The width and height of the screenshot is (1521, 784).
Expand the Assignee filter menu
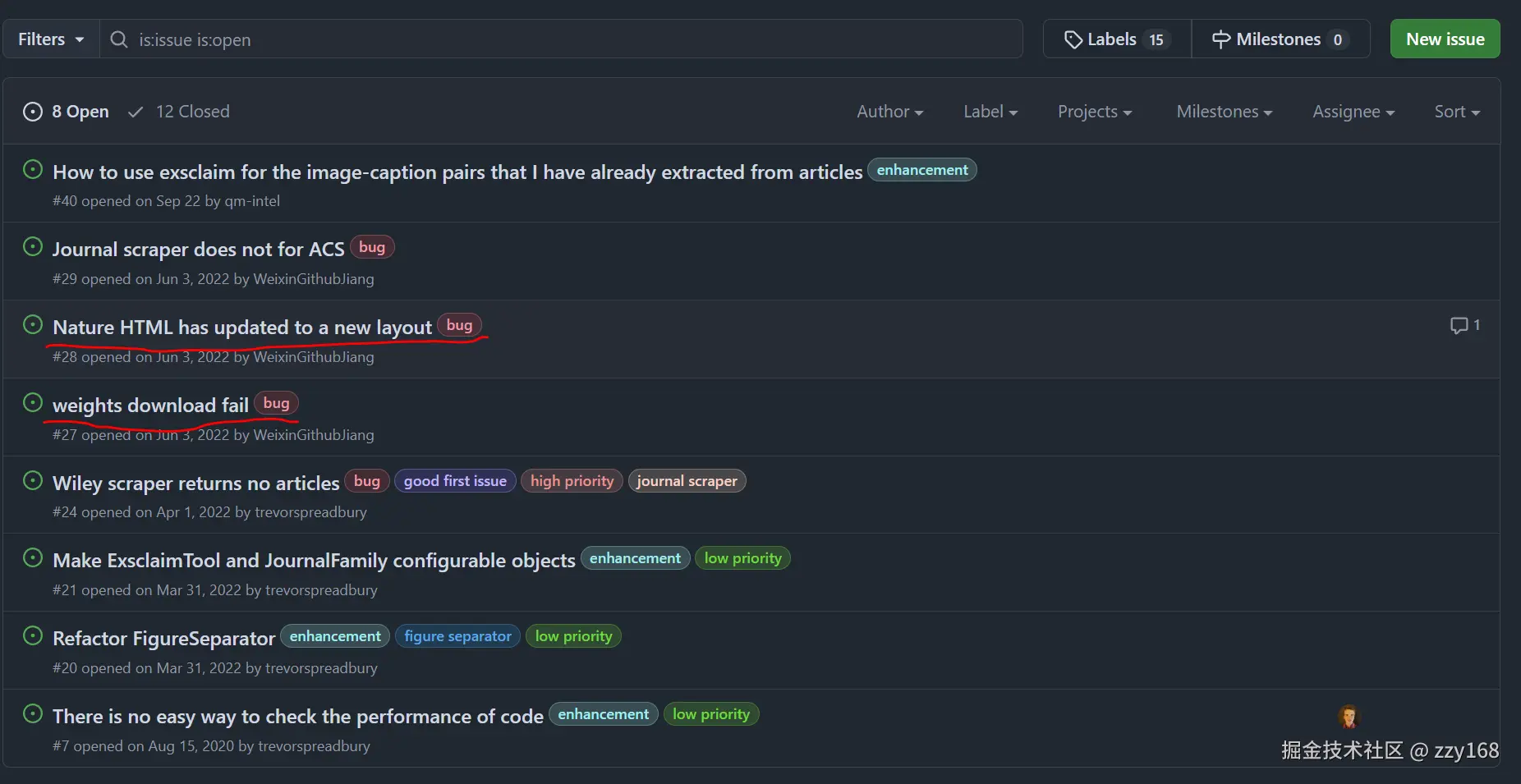pyautogui.click(x=1353, y=112)
